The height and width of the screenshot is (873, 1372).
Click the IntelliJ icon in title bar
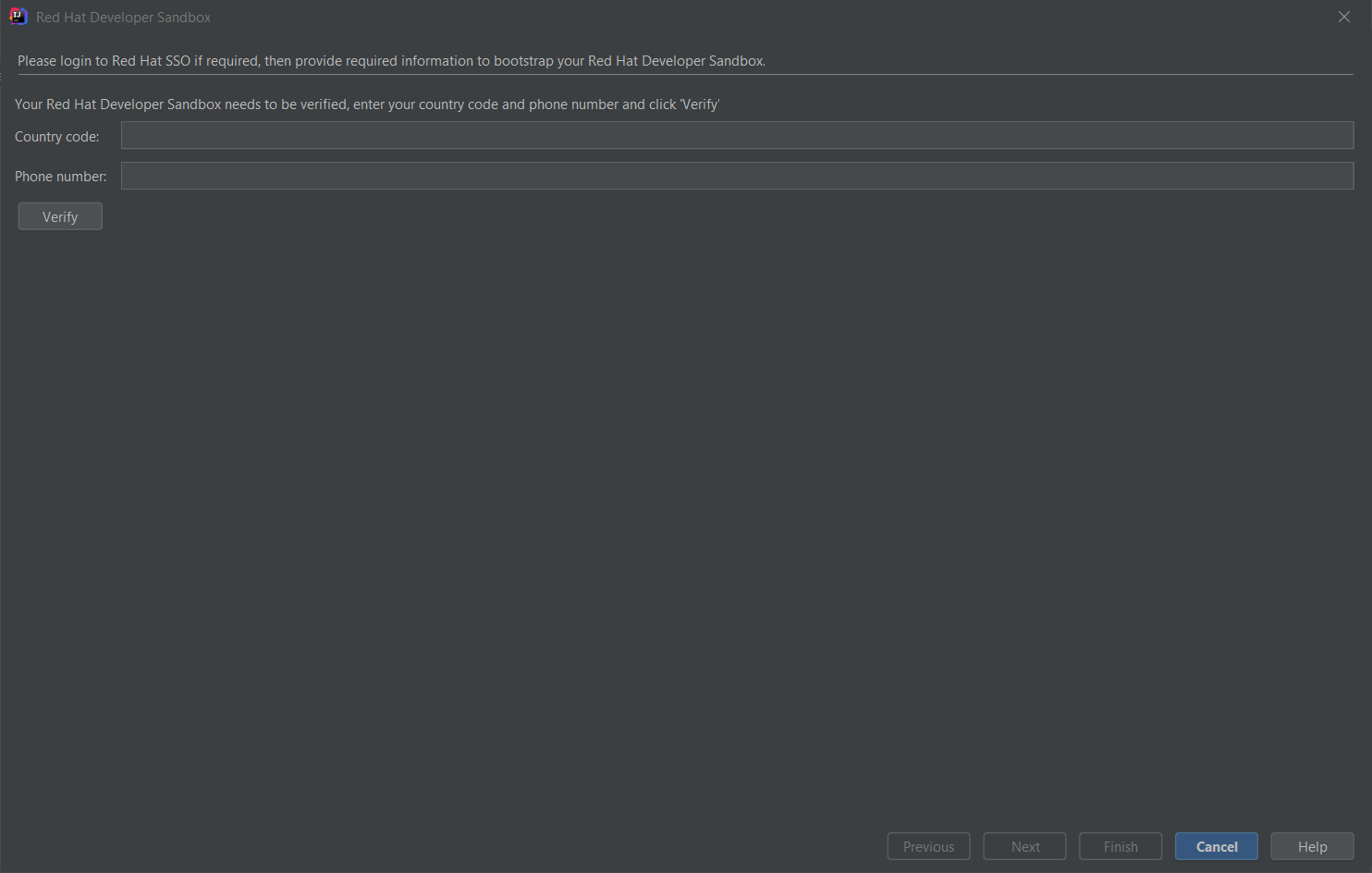pyautogui.click(x=18, y=17)
